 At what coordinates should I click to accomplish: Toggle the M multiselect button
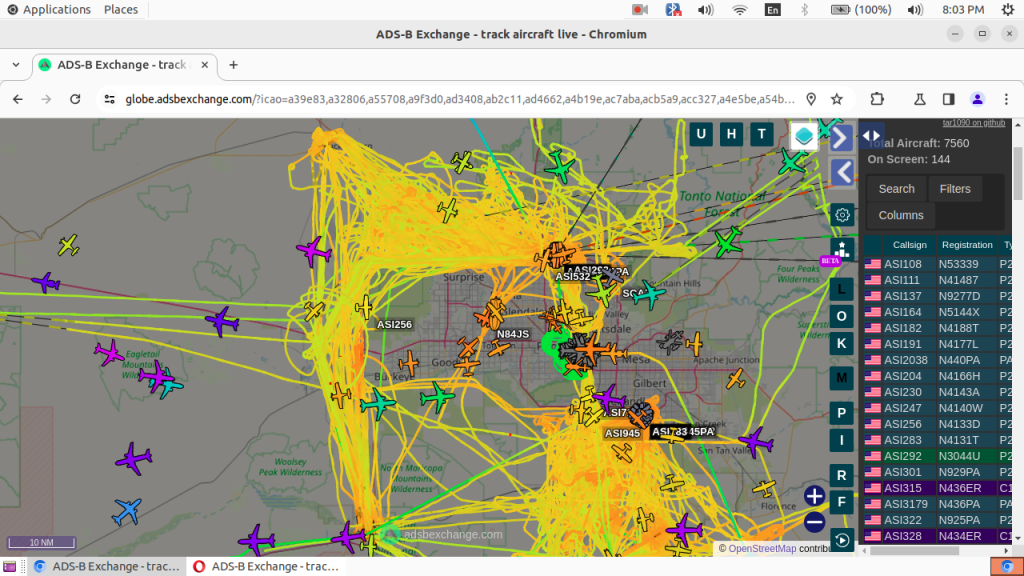(x=842, y=378)
